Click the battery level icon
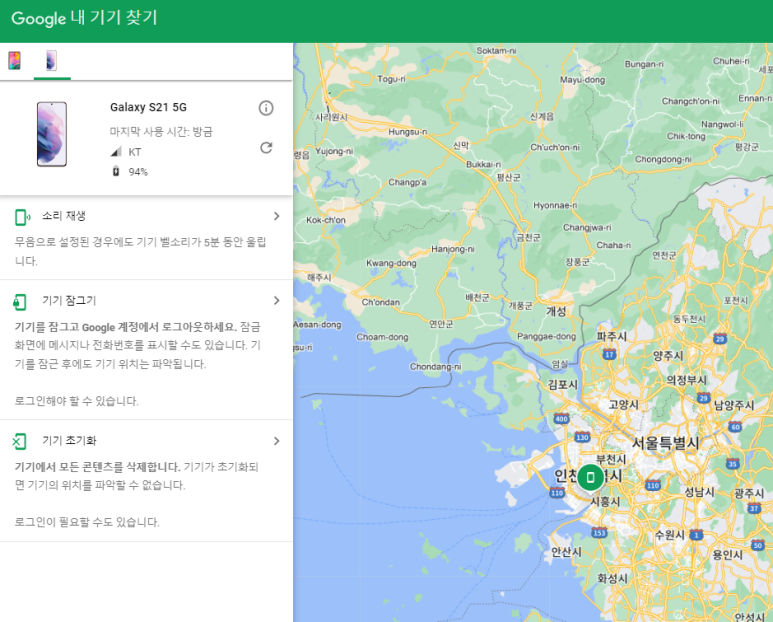 click(116, 172)
